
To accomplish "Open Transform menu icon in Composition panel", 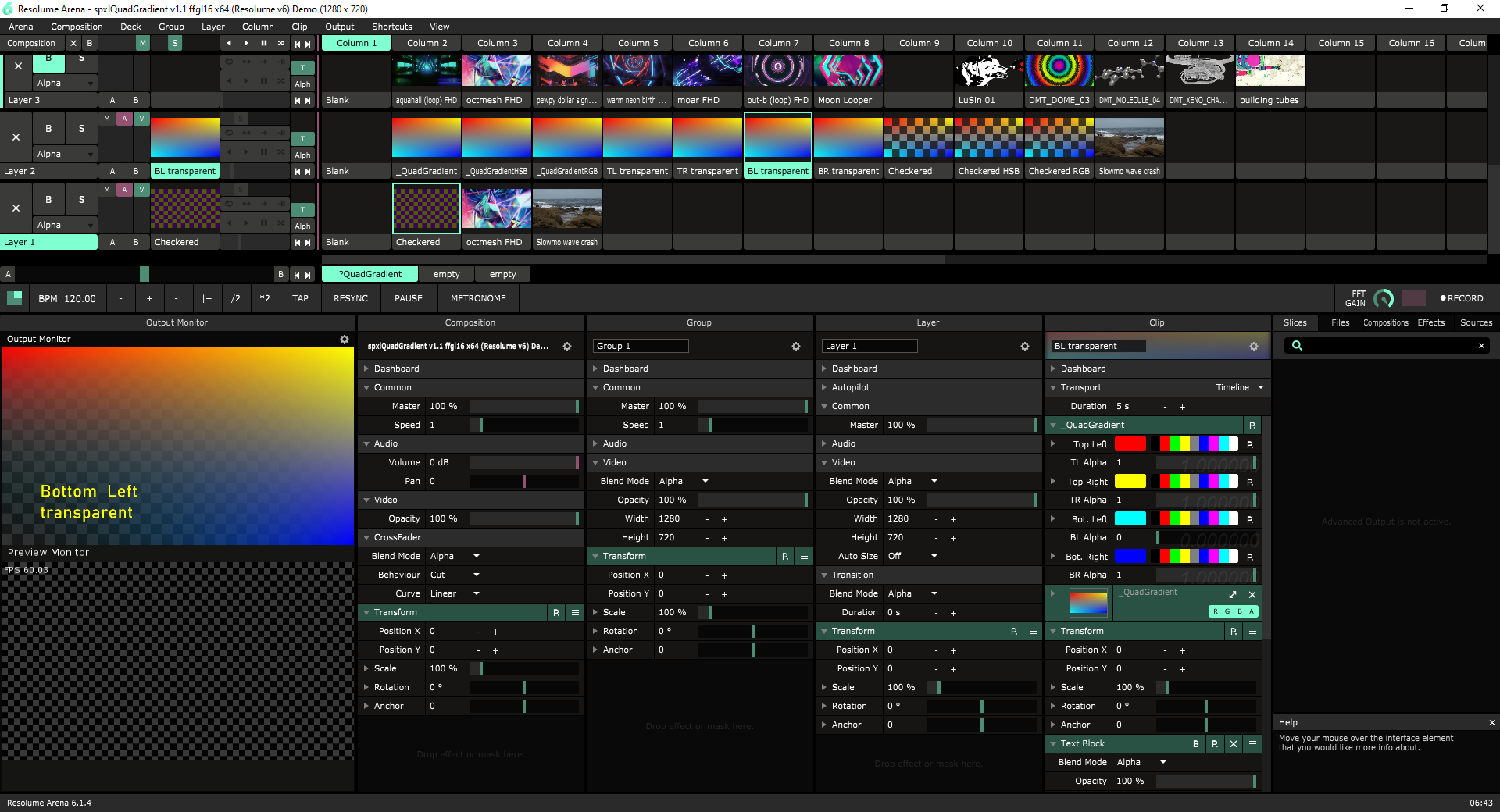I will (x=575, y=613).
